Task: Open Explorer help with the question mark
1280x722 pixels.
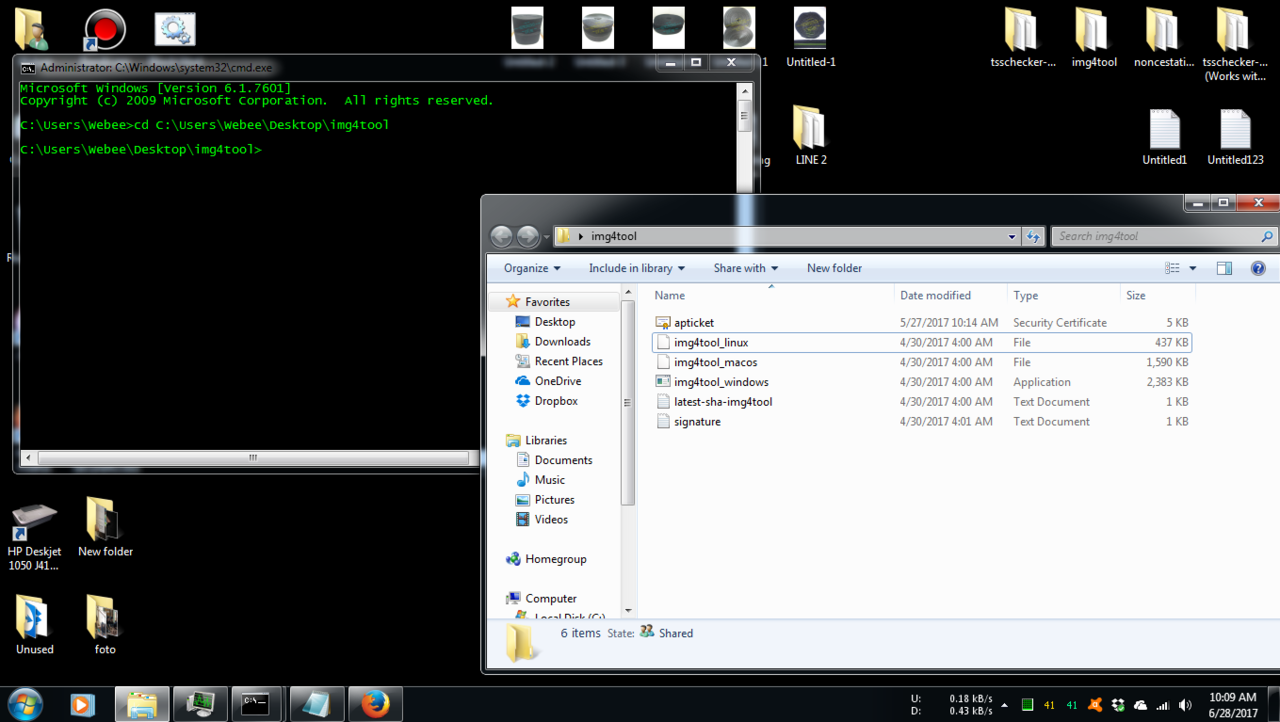Action: point(1258,268)
